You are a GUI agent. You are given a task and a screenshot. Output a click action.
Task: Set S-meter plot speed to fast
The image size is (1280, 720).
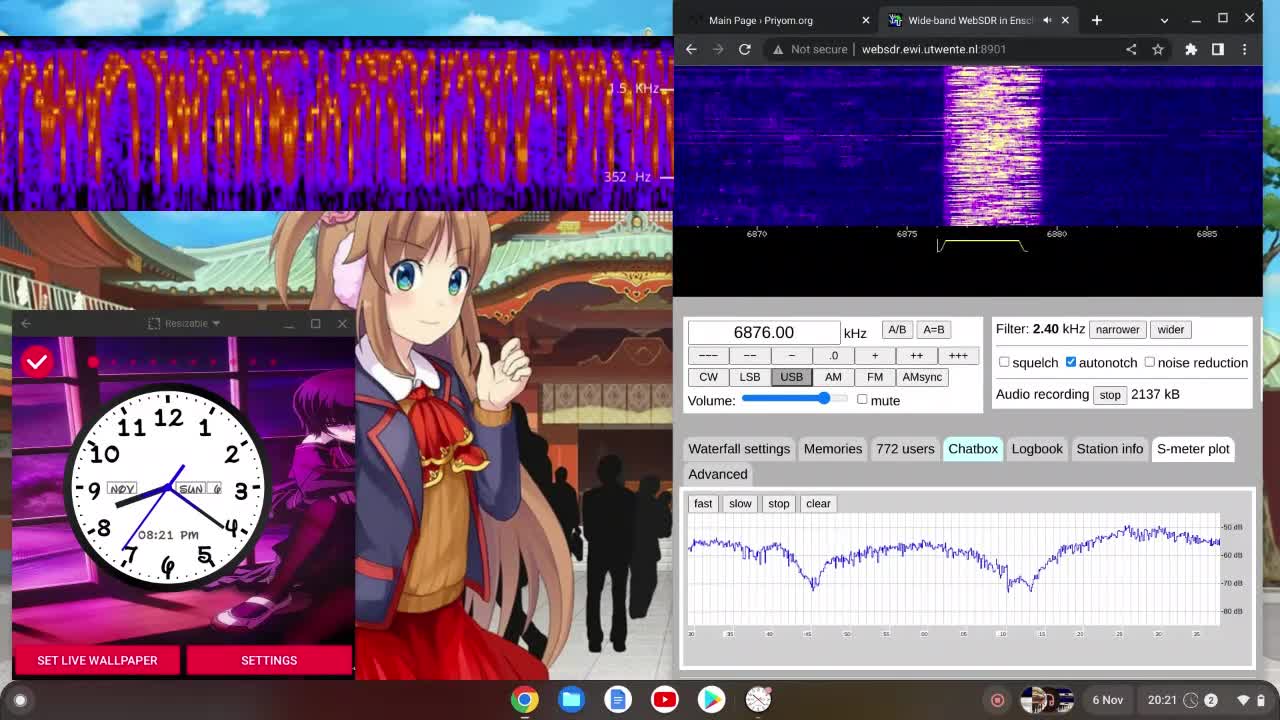703,503
